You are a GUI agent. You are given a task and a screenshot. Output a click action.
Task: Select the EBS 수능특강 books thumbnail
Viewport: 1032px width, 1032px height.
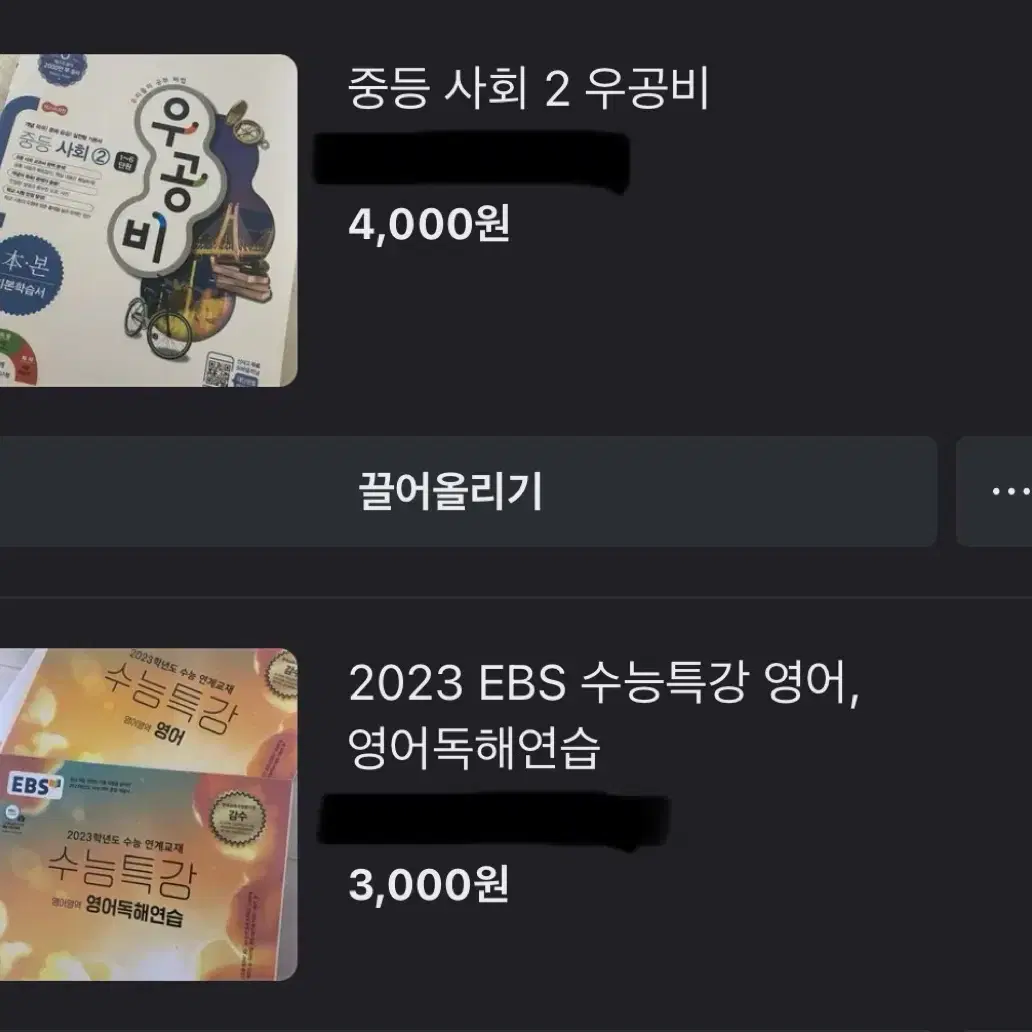(x=149, y=815)
